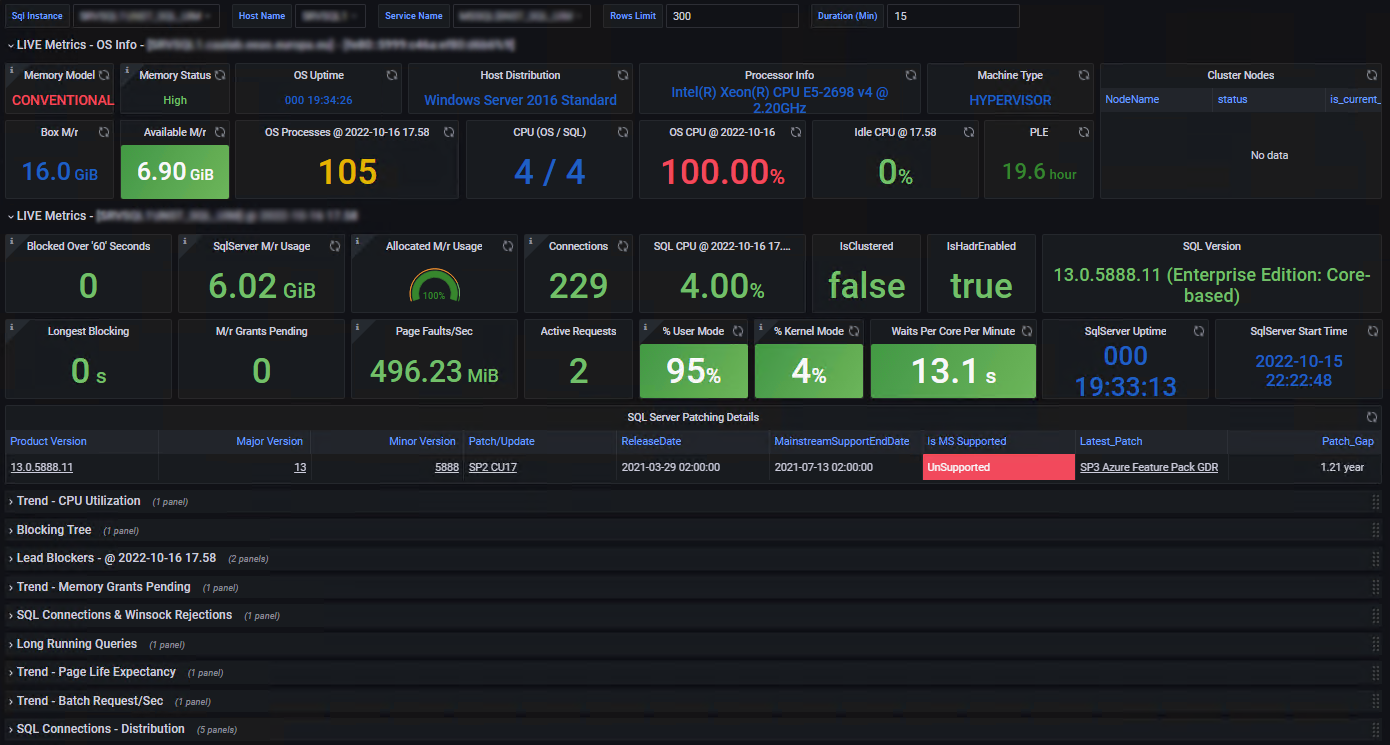The image size is (1390, 745).
Task: Open the Sql Instance dropdown
Action: (146, 16)
